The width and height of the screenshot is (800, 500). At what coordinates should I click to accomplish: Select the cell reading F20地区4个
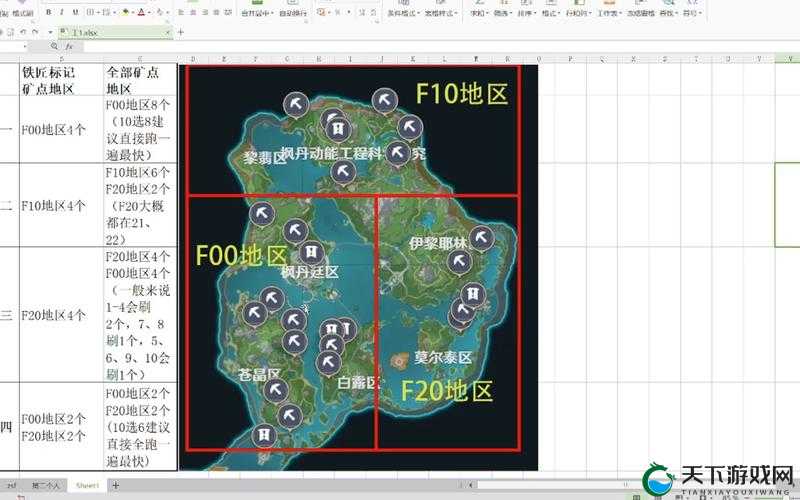61,315
